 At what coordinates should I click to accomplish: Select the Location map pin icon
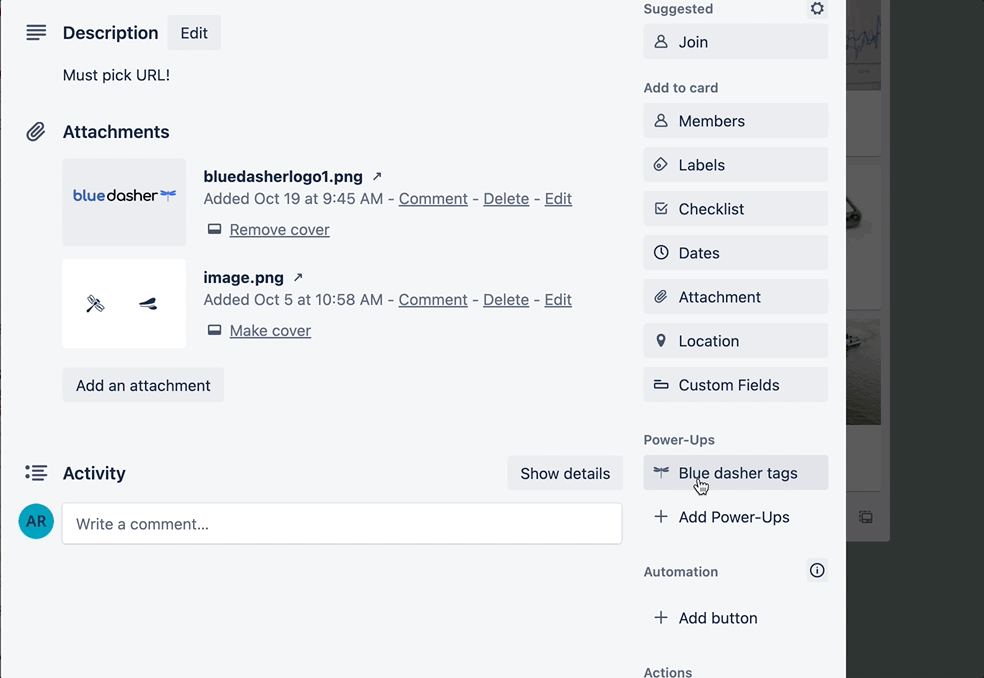(x=660, y=340)
